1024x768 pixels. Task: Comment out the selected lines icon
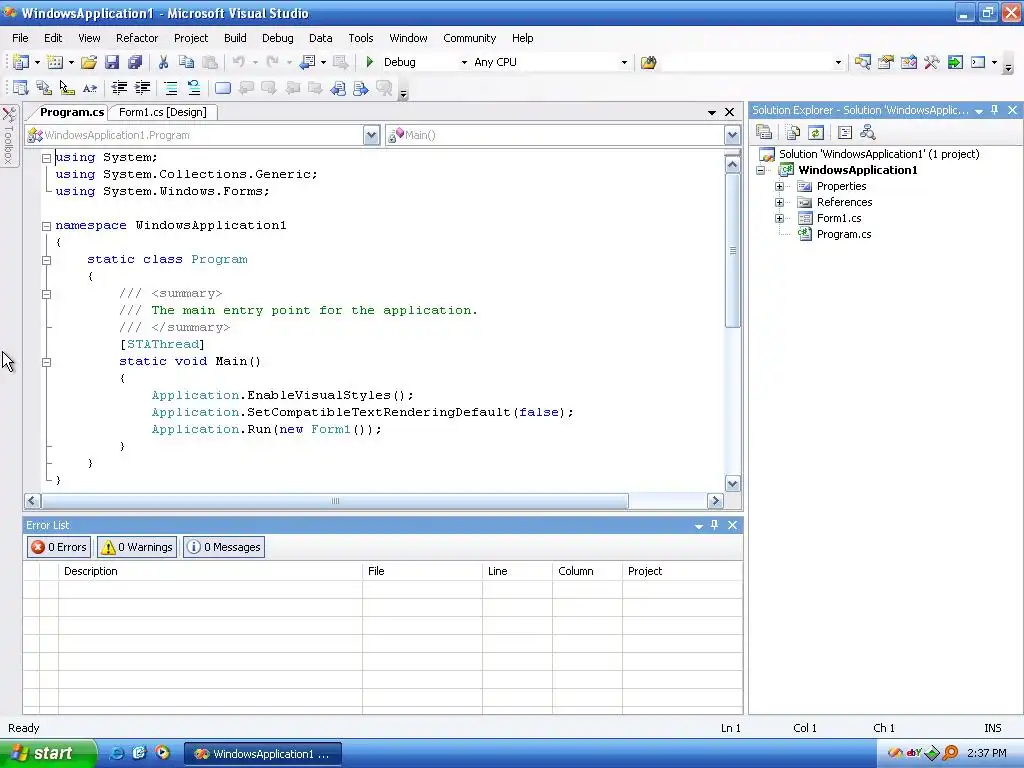(x=170, y=88)
